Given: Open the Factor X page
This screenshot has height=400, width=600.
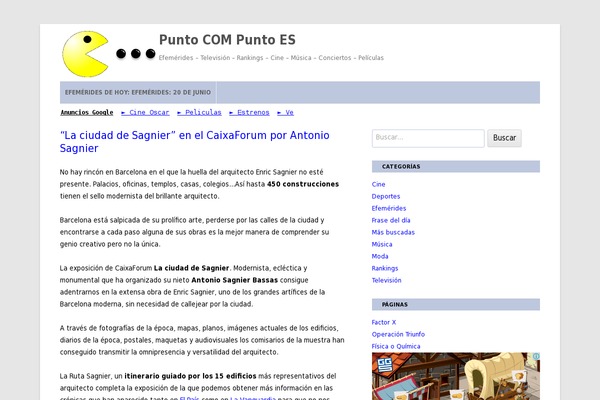Looking at the screenshot, I should tap(384, 322).
